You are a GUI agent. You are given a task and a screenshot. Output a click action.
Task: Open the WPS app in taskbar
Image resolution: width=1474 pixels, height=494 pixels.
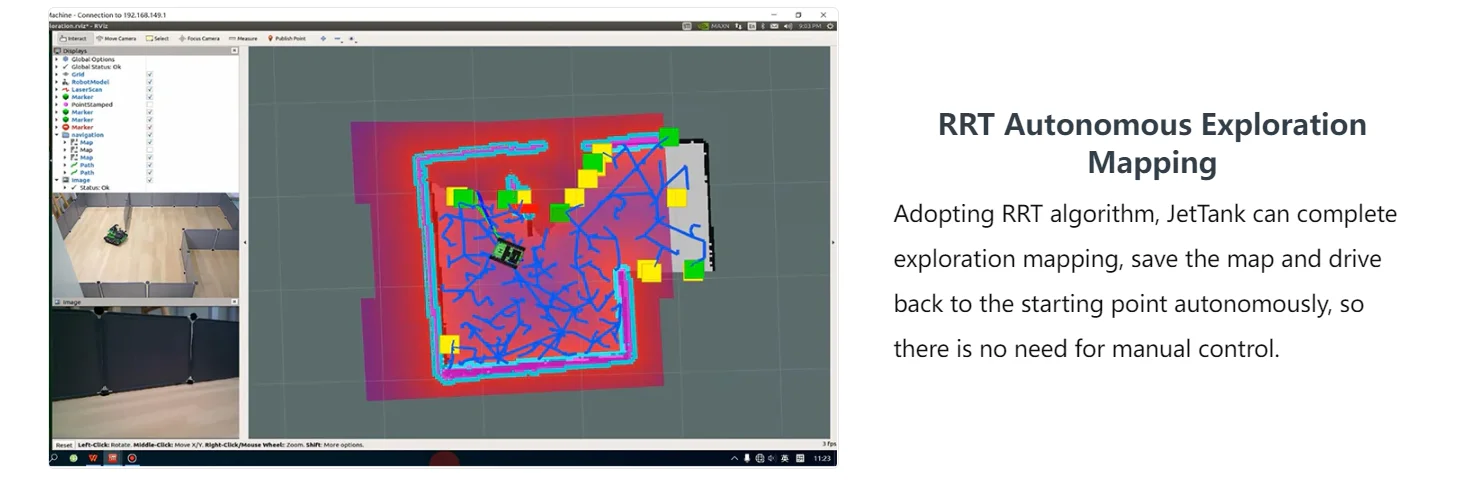pyautogui.click(x=93, y=458)
